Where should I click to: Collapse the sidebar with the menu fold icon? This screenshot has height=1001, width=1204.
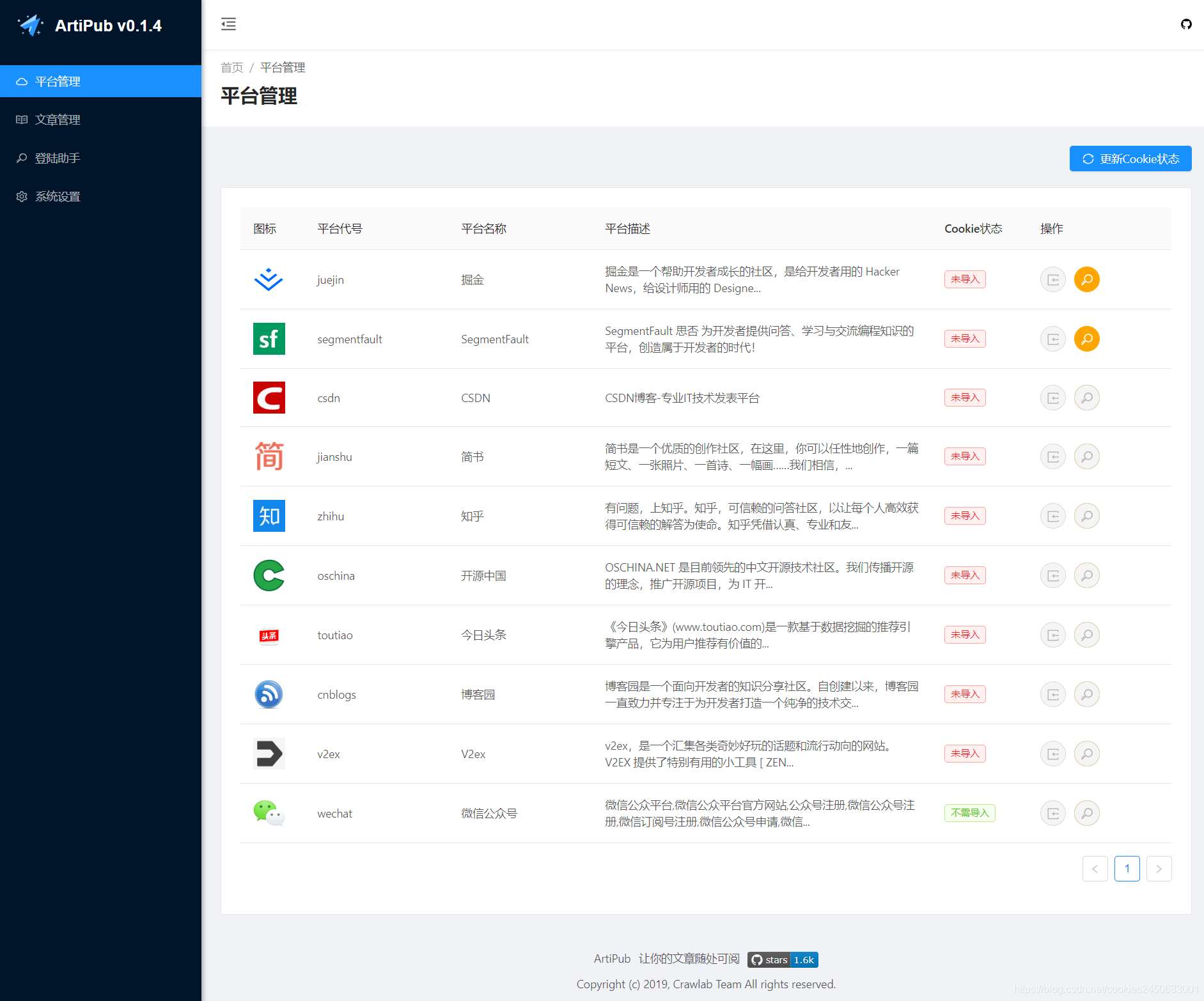click(228, 24)
